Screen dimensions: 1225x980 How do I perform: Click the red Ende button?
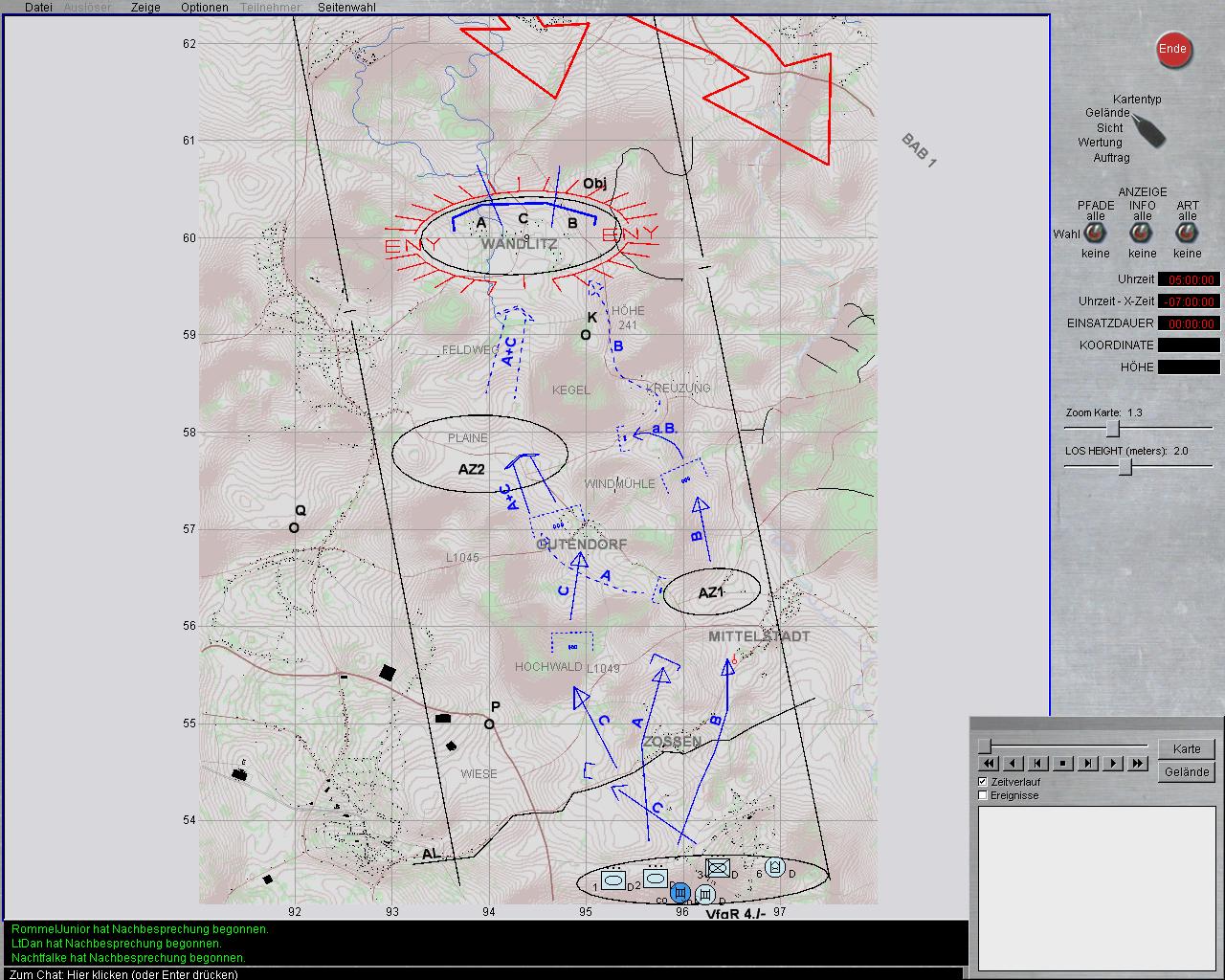(x=1172, y=50)
